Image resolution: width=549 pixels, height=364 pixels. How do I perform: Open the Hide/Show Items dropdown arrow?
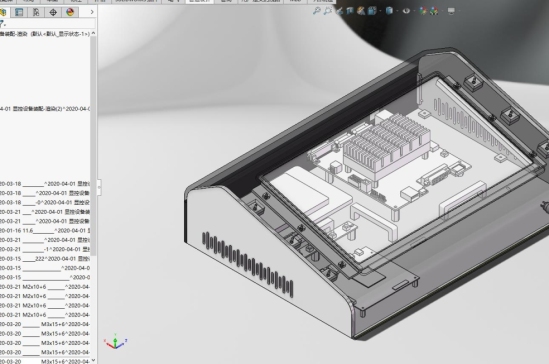pos(414,11)
